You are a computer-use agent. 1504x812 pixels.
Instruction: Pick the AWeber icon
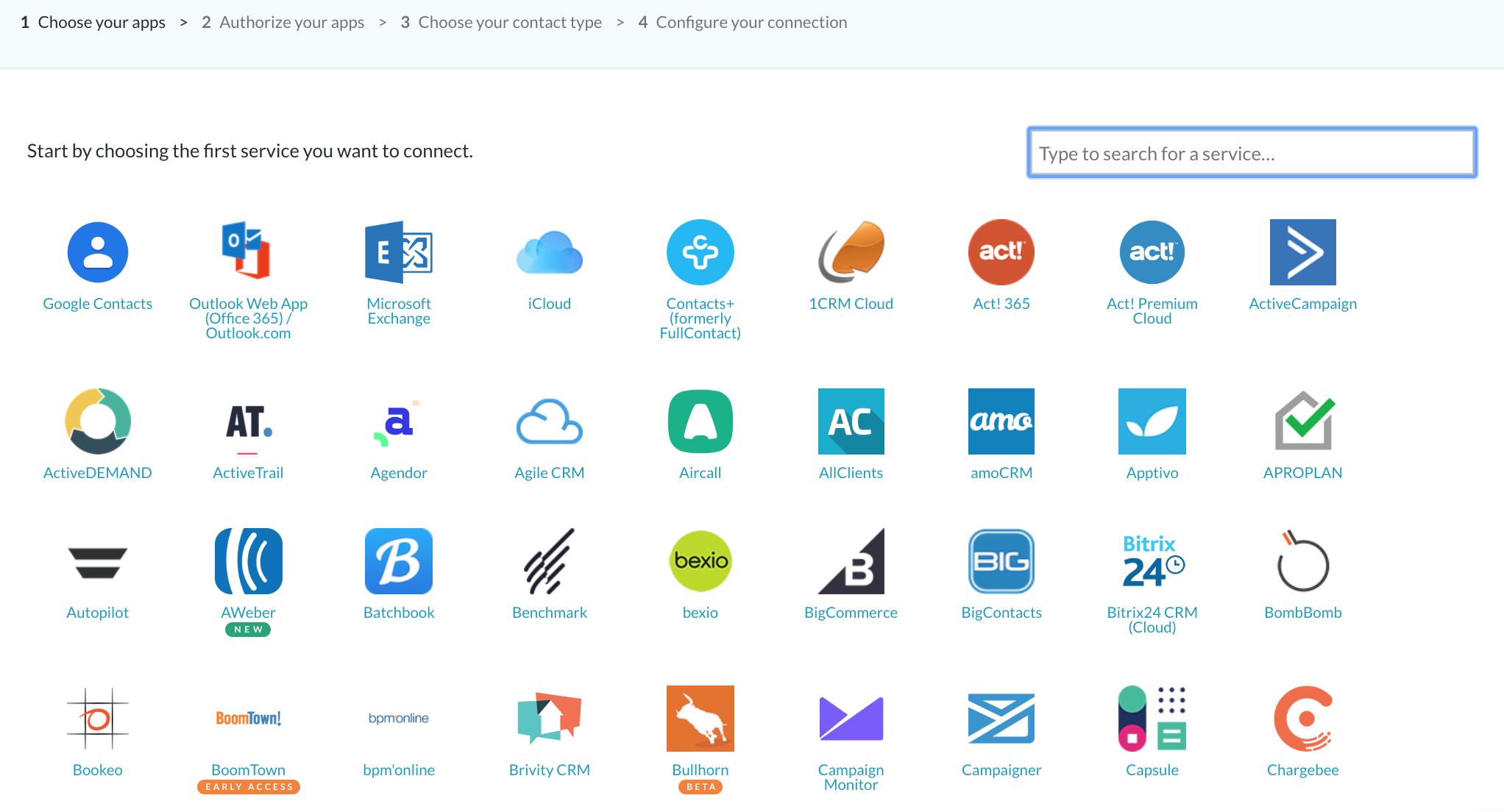tap(249, 561)
